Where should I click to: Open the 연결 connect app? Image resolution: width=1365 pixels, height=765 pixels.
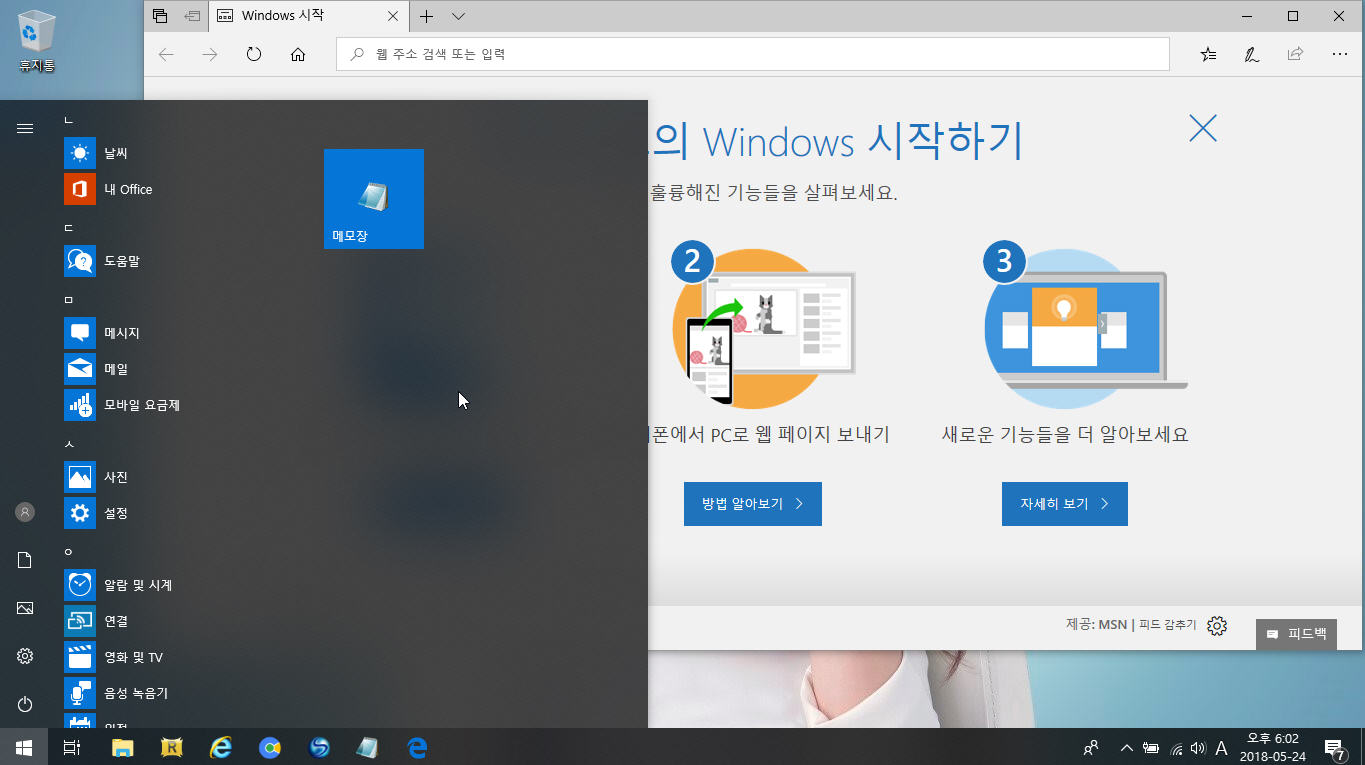coord(80,621)
